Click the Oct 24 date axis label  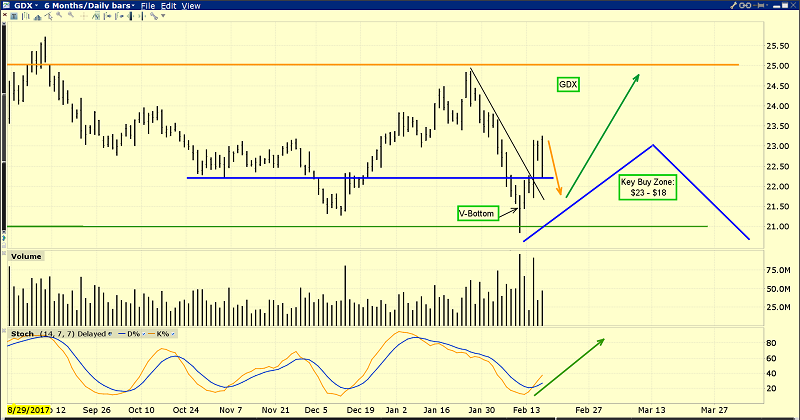click(186, 410)
